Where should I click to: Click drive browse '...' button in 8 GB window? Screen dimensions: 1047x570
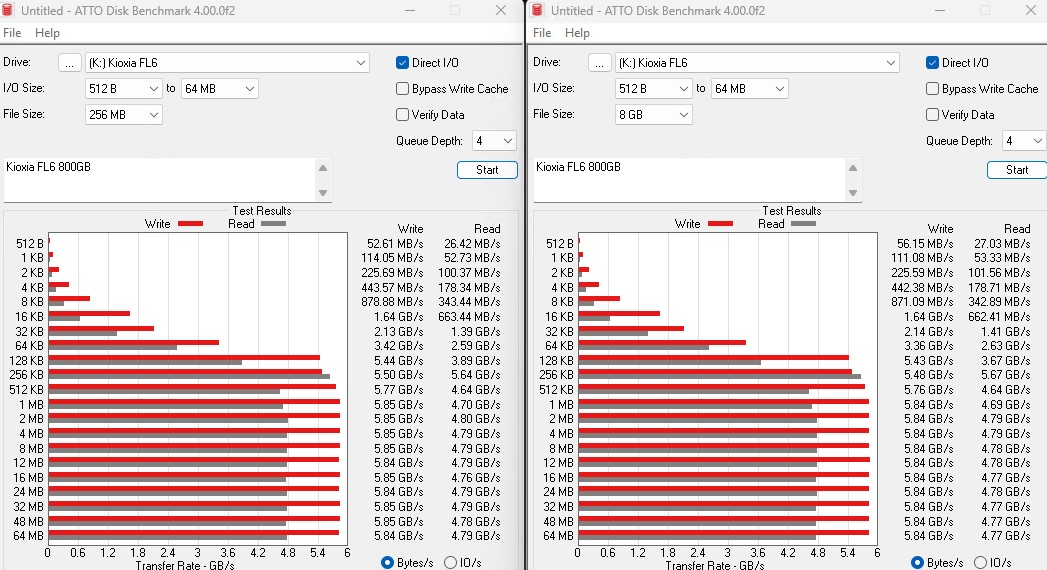[599, 63]
